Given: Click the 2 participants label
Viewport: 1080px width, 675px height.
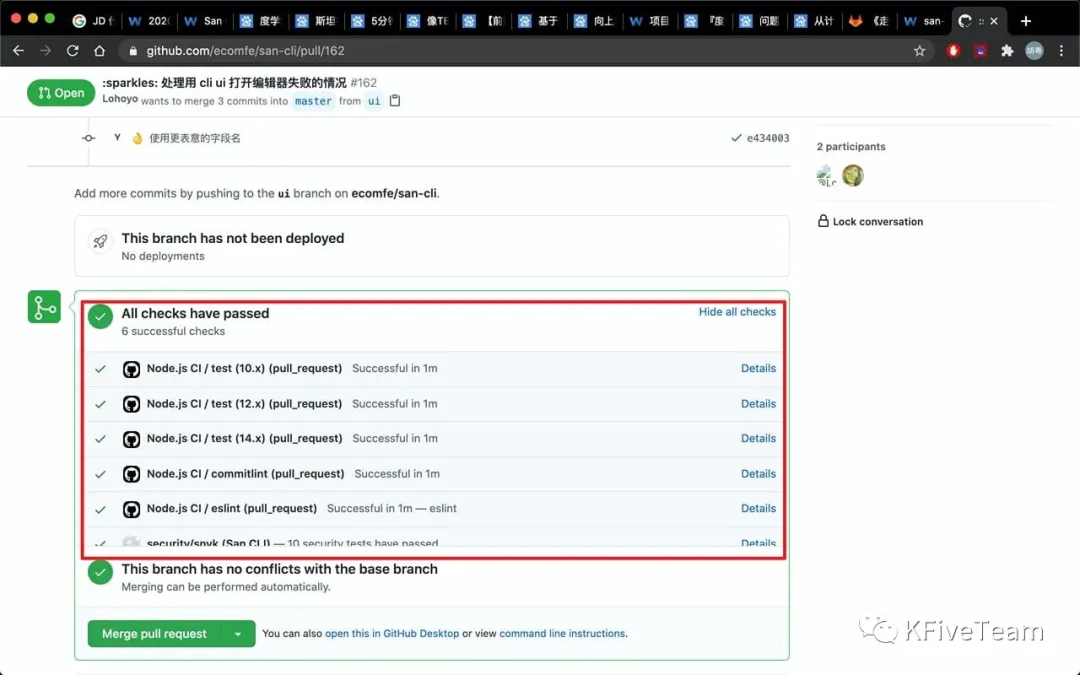Looking at the screenshot, I should [x=851, y=147].
